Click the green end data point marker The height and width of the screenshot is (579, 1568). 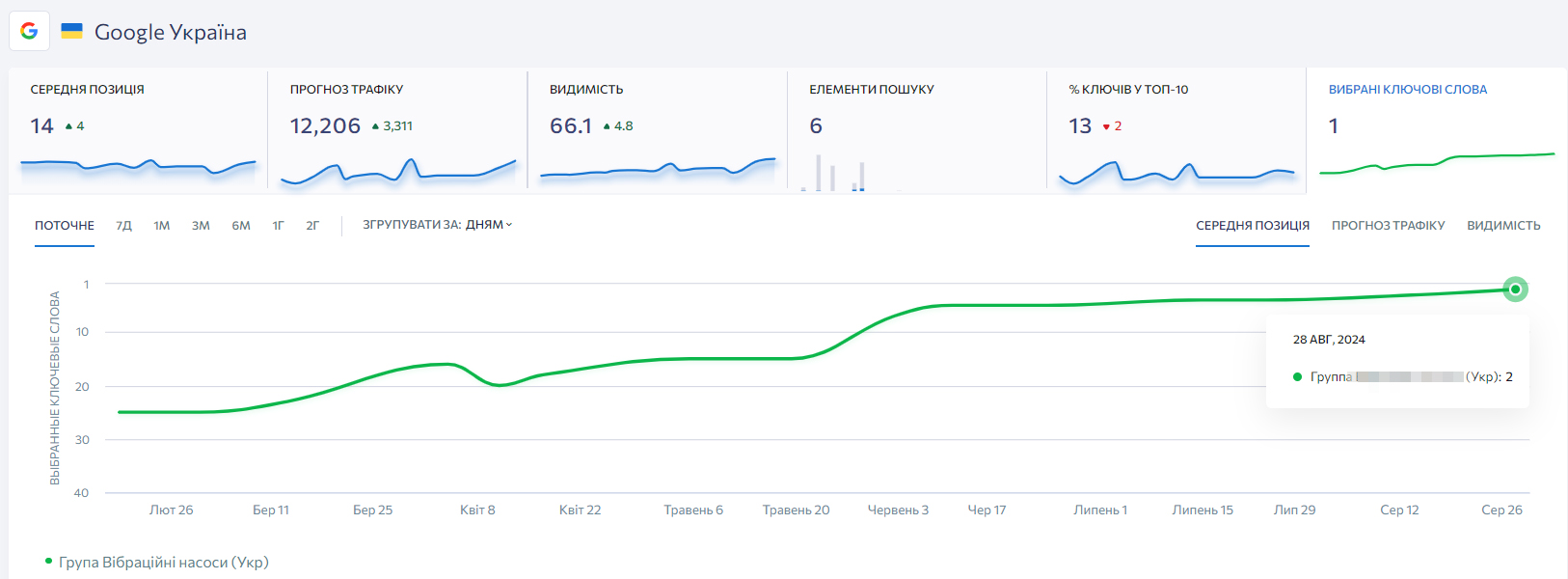[1515, 289]
